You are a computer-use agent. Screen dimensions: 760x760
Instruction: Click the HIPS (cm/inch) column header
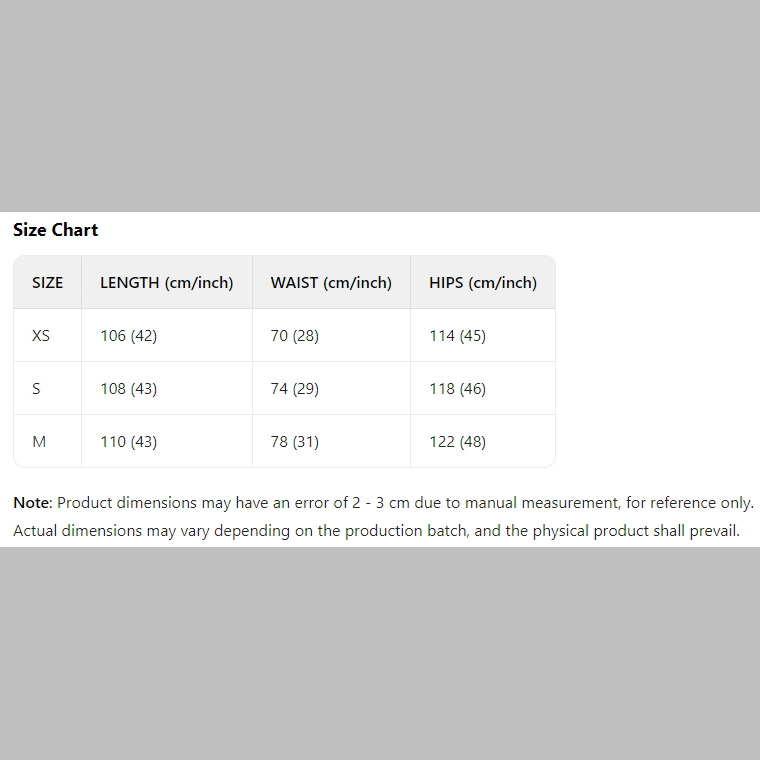point(483,282)
